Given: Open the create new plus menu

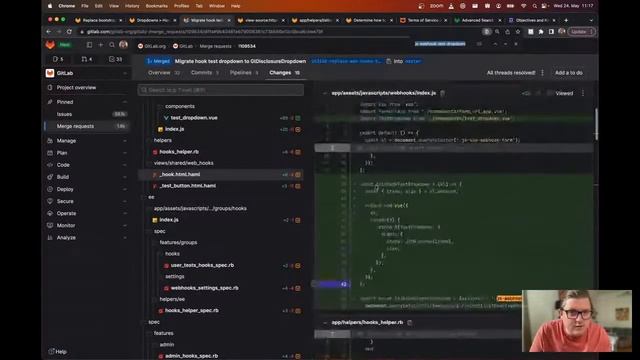Looking at the screenshot, I should (101, 44).
